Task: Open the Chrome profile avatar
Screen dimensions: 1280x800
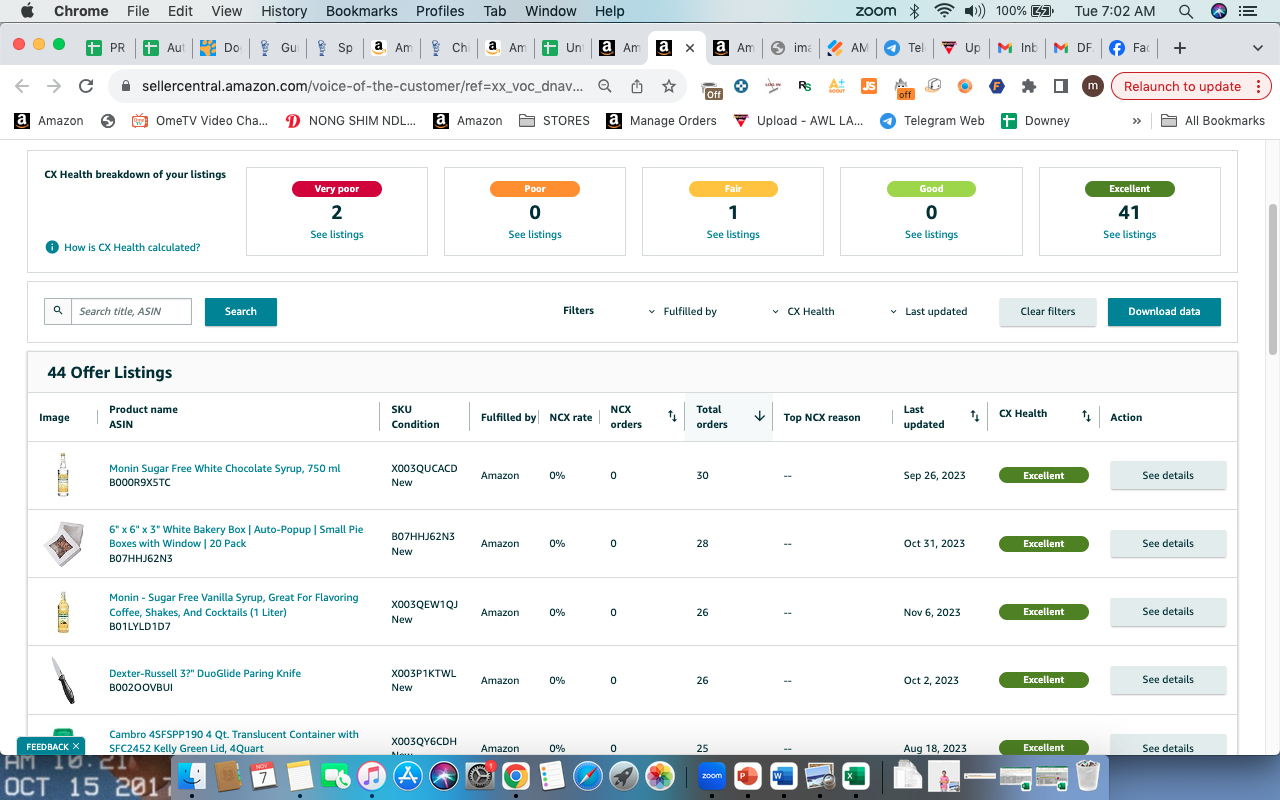Action: [x=1093, y=86]
